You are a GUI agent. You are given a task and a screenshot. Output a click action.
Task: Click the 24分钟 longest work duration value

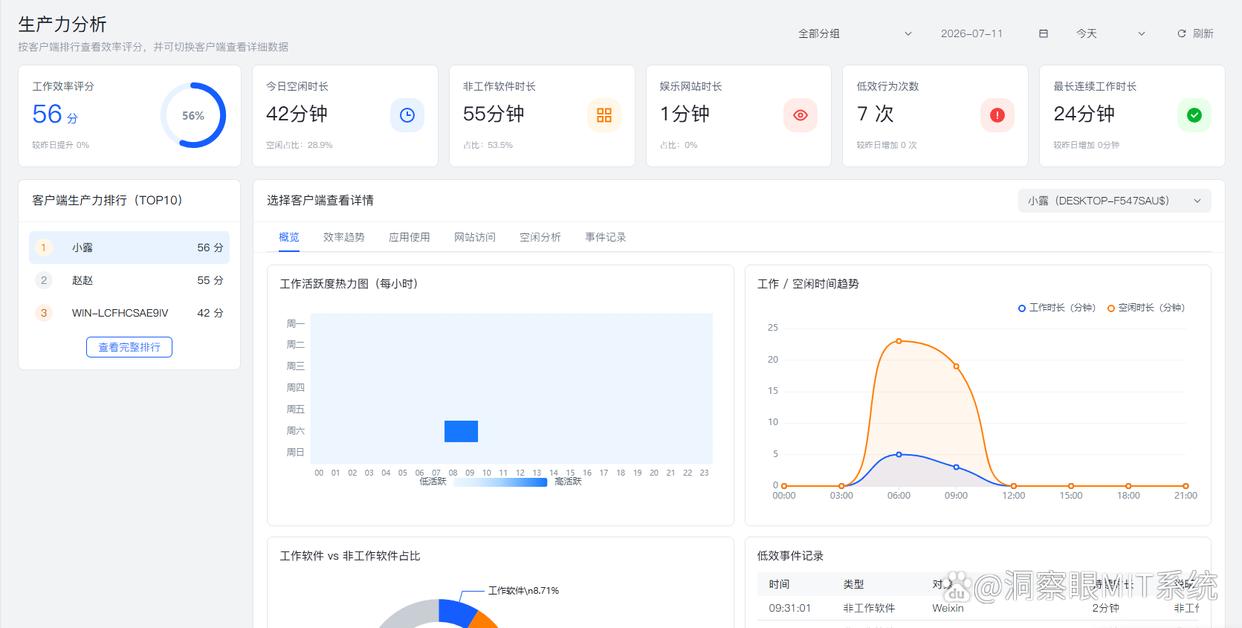click(1084, 114)
